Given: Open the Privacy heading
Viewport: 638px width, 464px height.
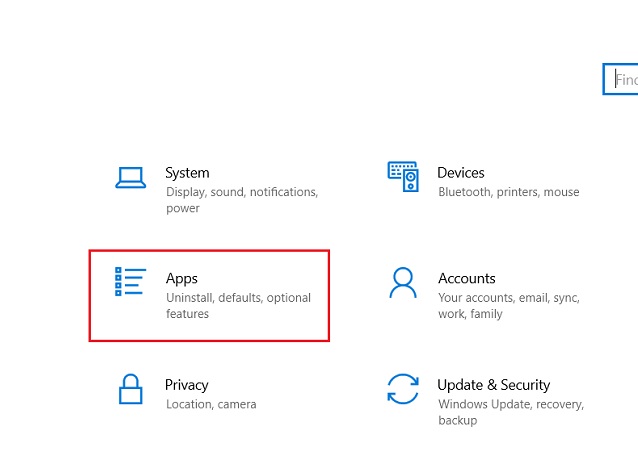Looking at the screenshot, I should pyautogui.click(x=187, y=385).
